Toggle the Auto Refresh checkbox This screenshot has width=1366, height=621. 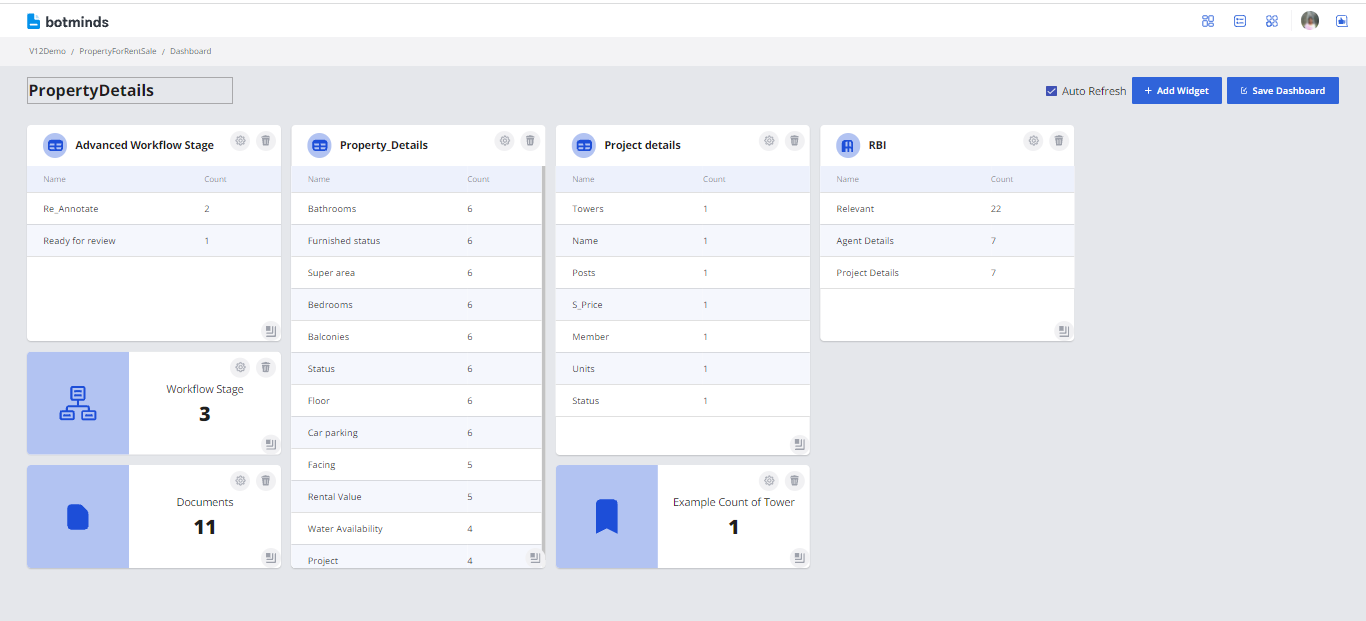tap(1051, 91)
